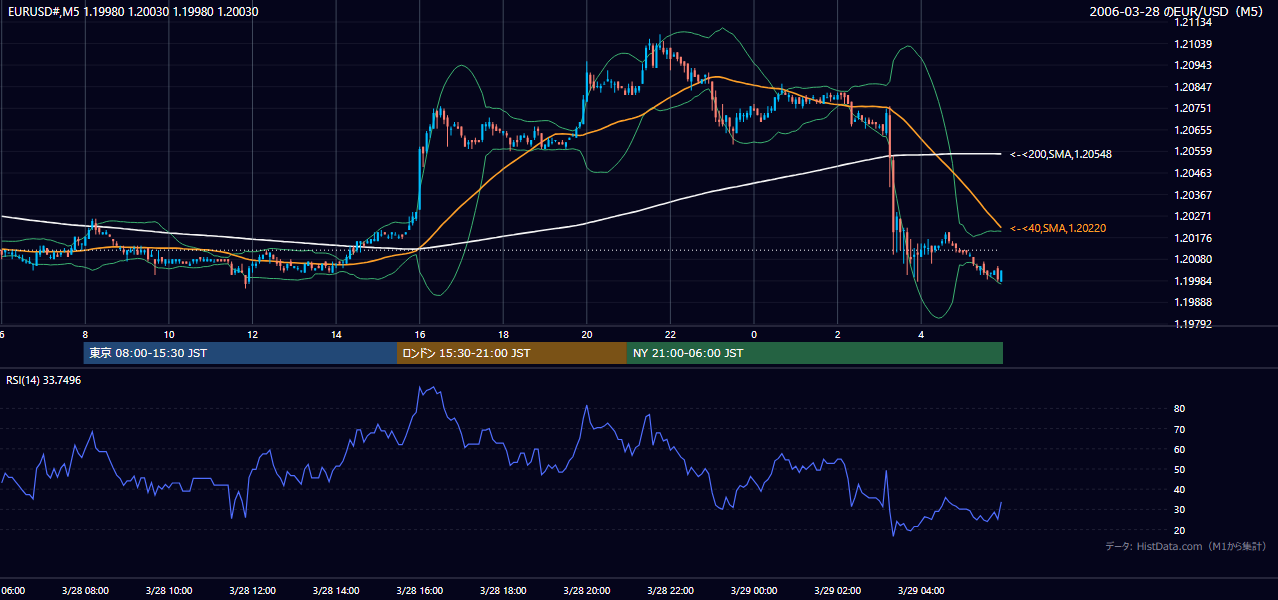The height and width of the screenshot is (600, 1278).
Task: Click the 1.20847 price axis label
Action: tap(1193, 87)
